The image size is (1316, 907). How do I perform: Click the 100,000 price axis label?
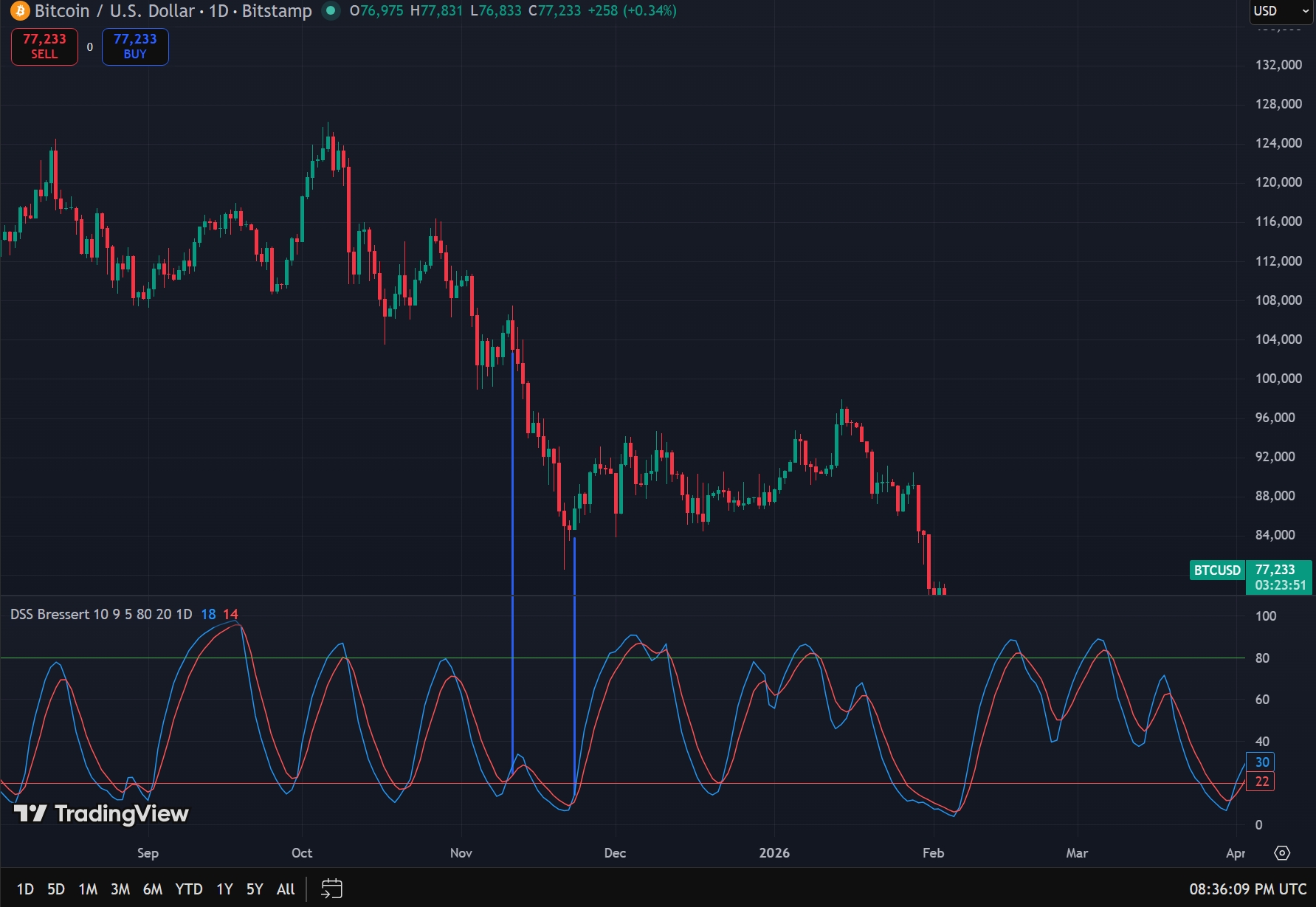click(x=1278, y=379)
